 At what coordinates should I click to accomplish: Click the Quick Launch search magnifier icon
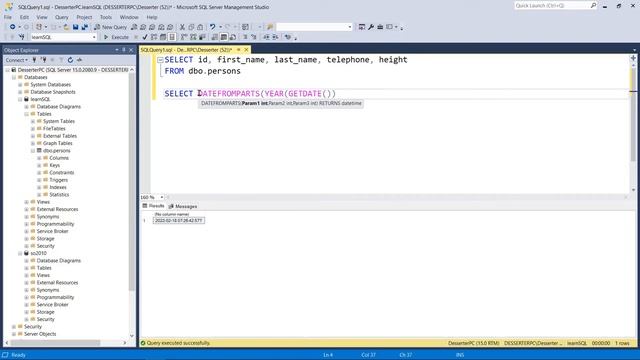click(x=593, y=6)
